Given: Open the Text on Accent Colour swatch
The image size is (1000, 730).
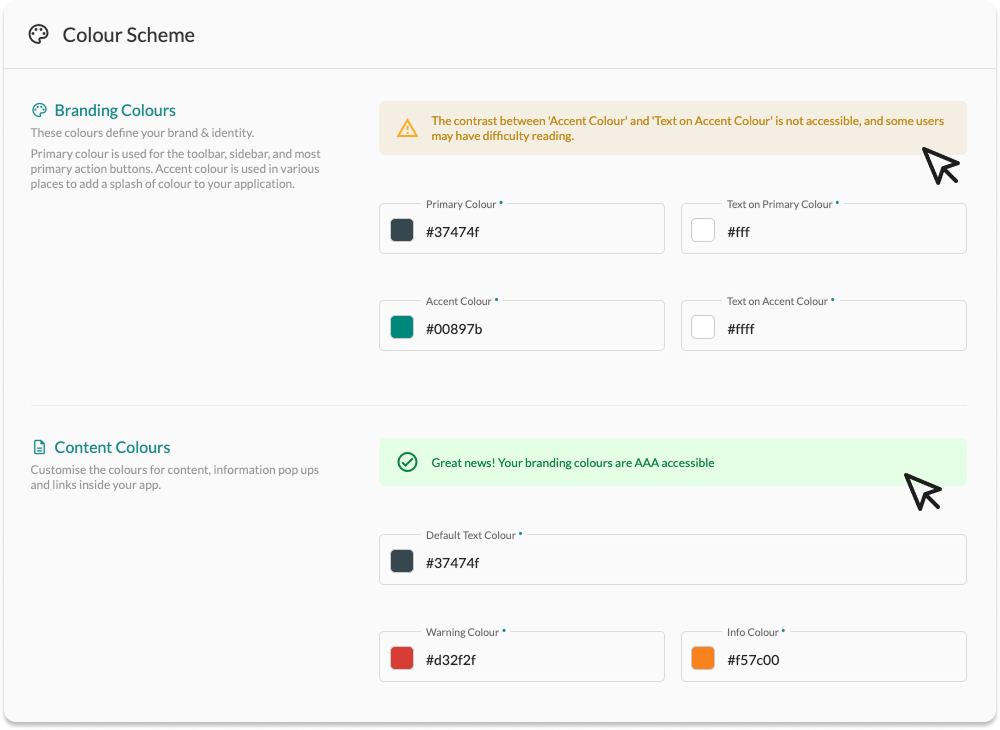Looking at the screenshot, I should (x=703, y=327).
